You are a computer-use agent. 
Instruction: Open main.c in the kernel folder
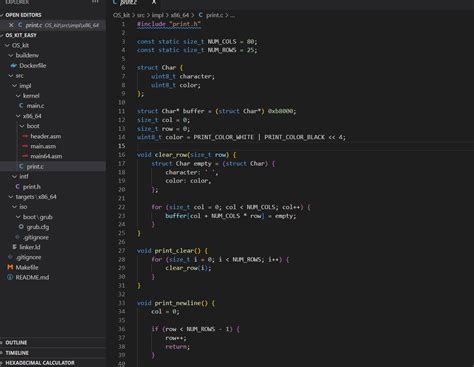[x=35, y=106]
